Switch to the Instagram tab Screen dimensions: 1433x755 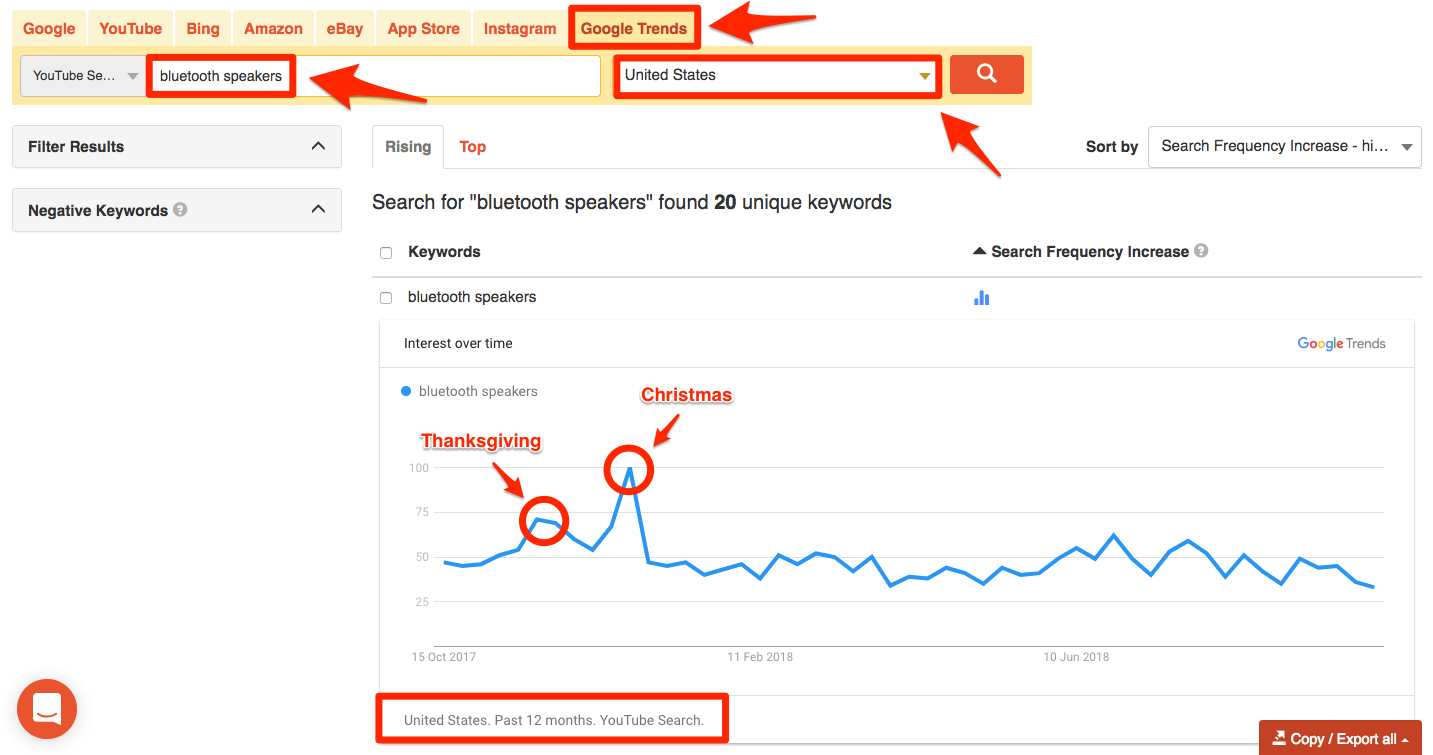[520, 29]
